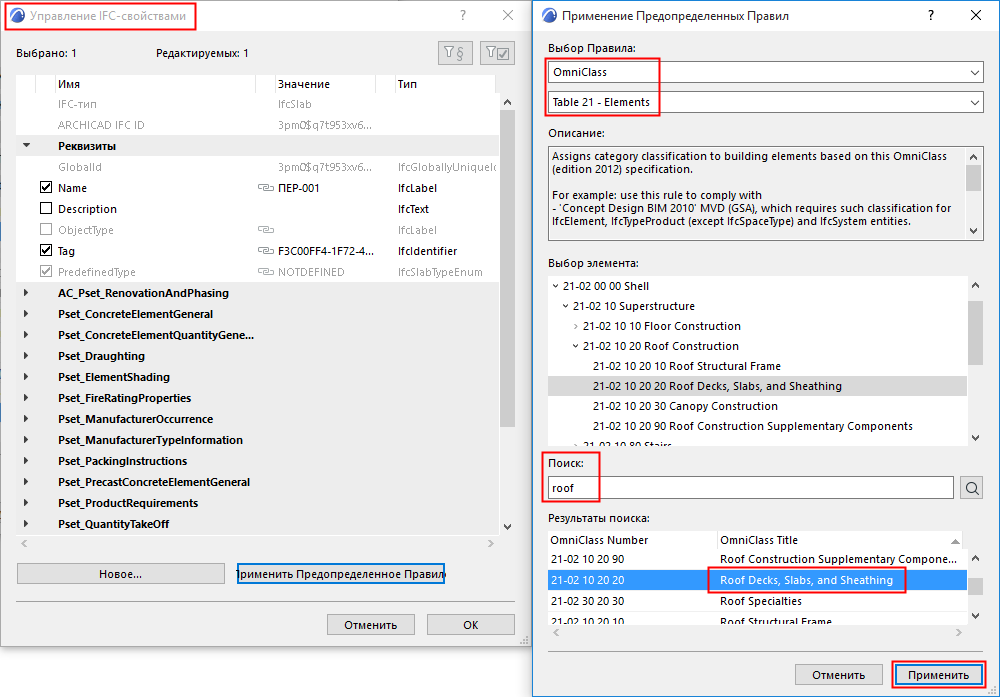Expand Pset_Draughting property set
The height and width of the screenshot is (697, 1000).
pyautogui.click(x=26, y=356)
